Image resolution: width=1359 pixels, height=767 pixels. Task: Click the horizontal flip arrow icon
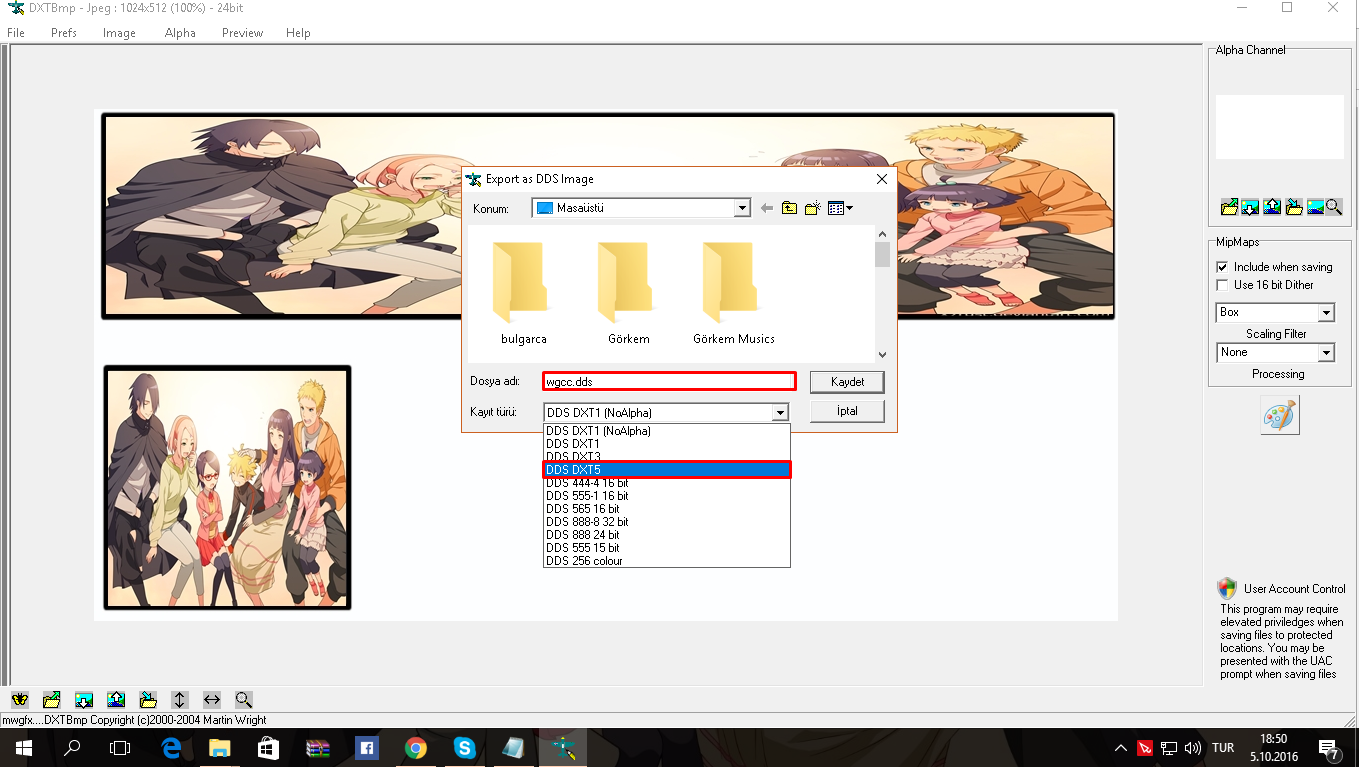coord(212,700)
